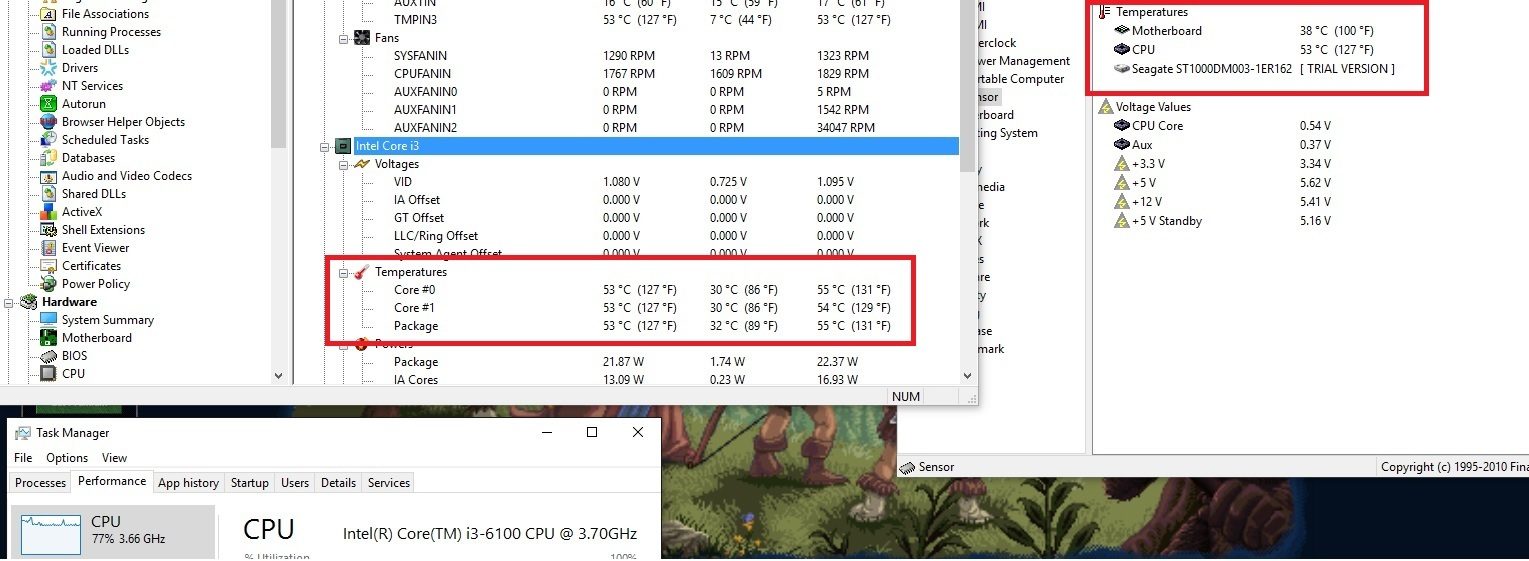This screenshot has width=1529, height=561.
Task: Open the Power Policy entry
Action: (x=96, y=284)
